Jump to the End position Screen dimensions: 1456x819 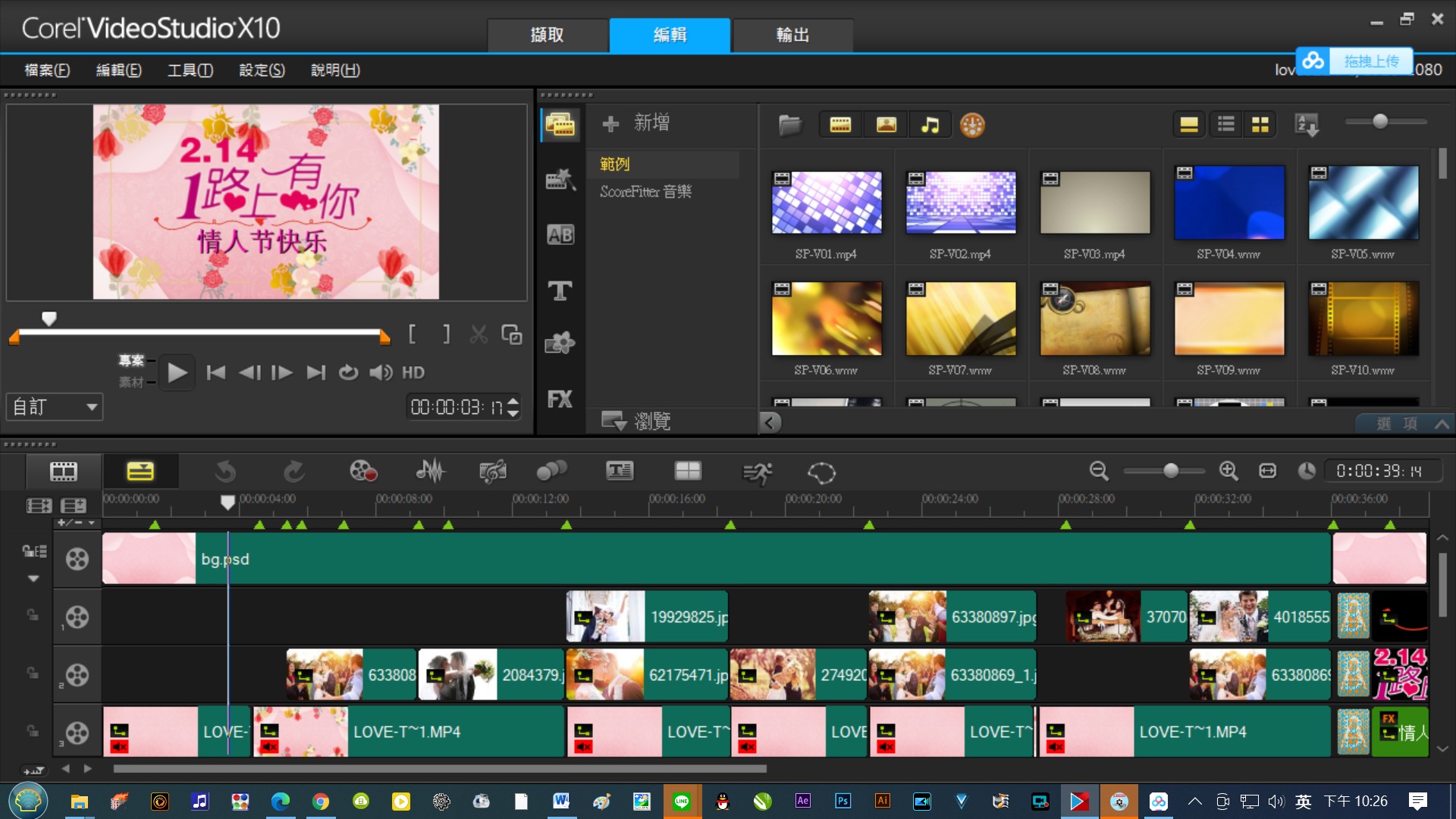point(315,373)
